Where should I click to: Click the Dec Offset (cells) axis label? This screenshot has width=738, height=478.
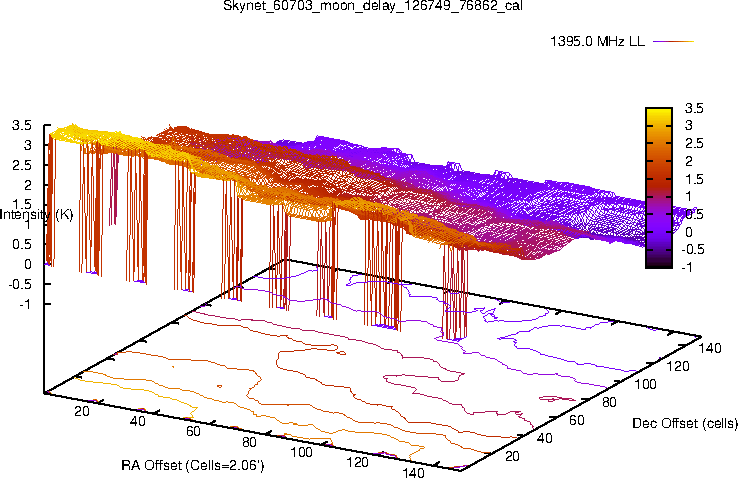point(685,423)
